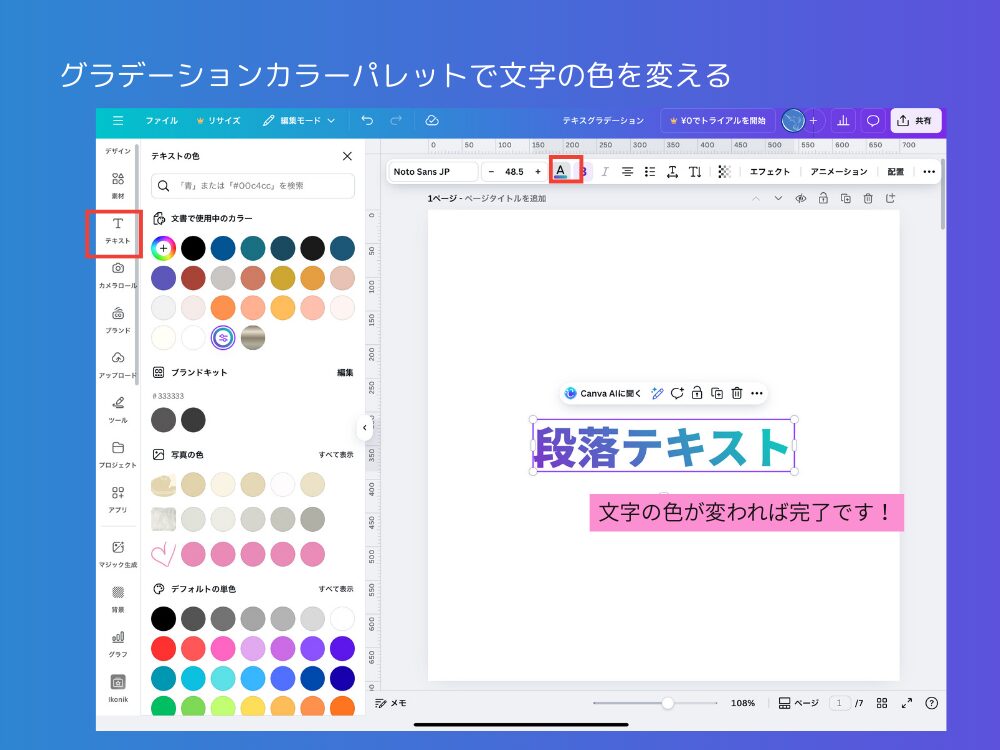Screen dimensions: 1000x750
Task: Open the テキスト panel in the sidebar
Action: (117, 232)
